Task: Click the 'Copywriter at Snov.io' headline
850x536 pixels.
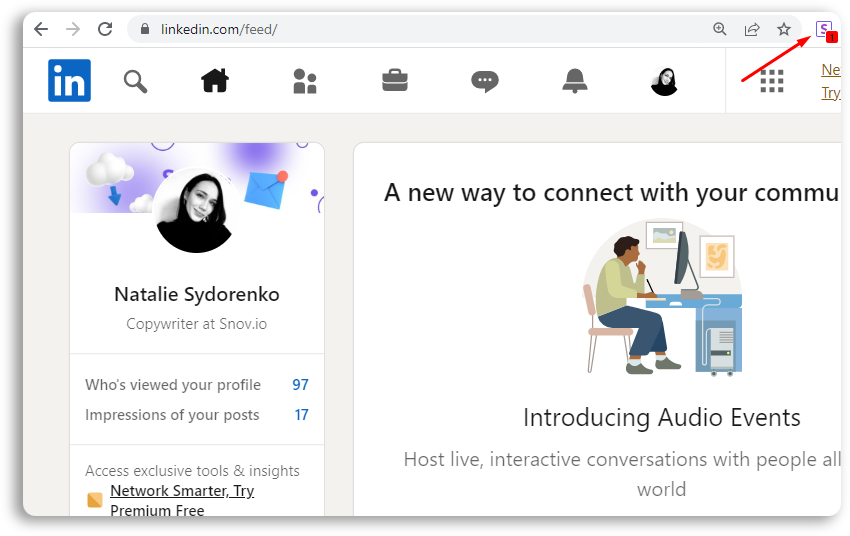Action: (197, 324)
